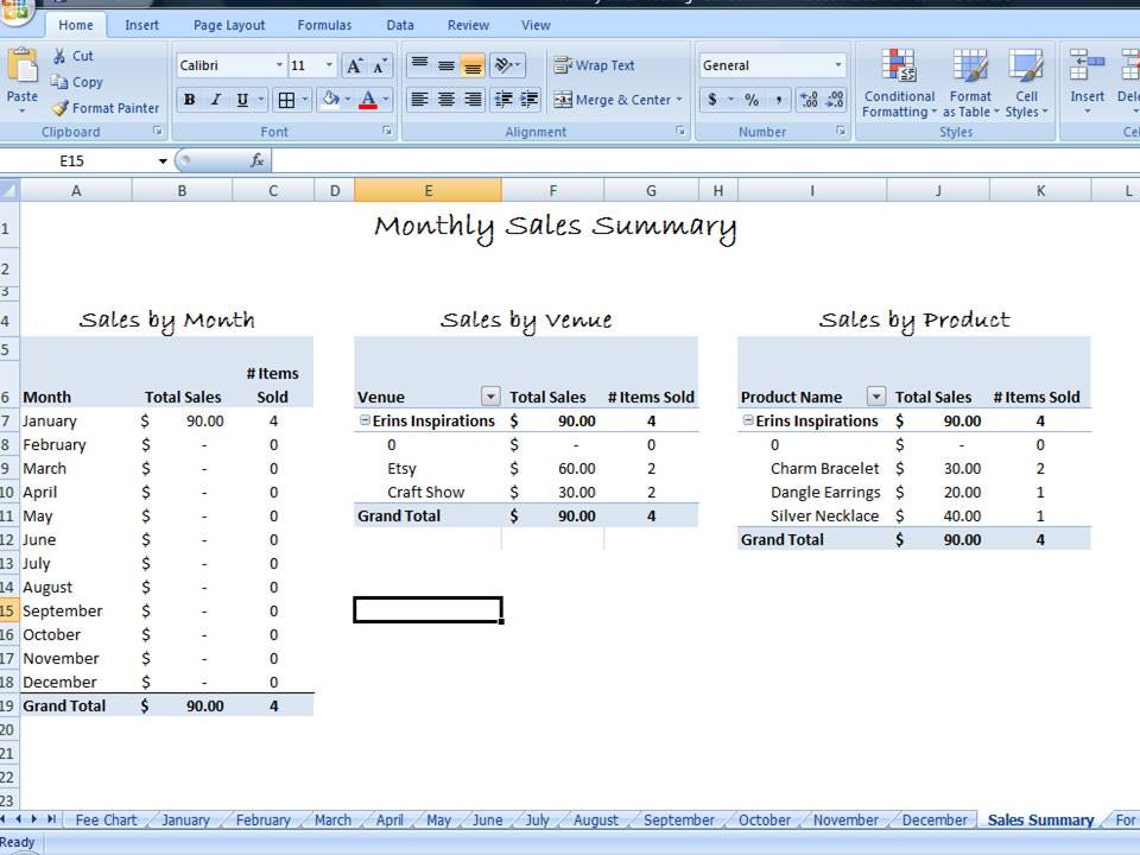Viewport: 1140px width, 855px height.
Task: Click the Insert Function fx icon
Action: [257, 160]
